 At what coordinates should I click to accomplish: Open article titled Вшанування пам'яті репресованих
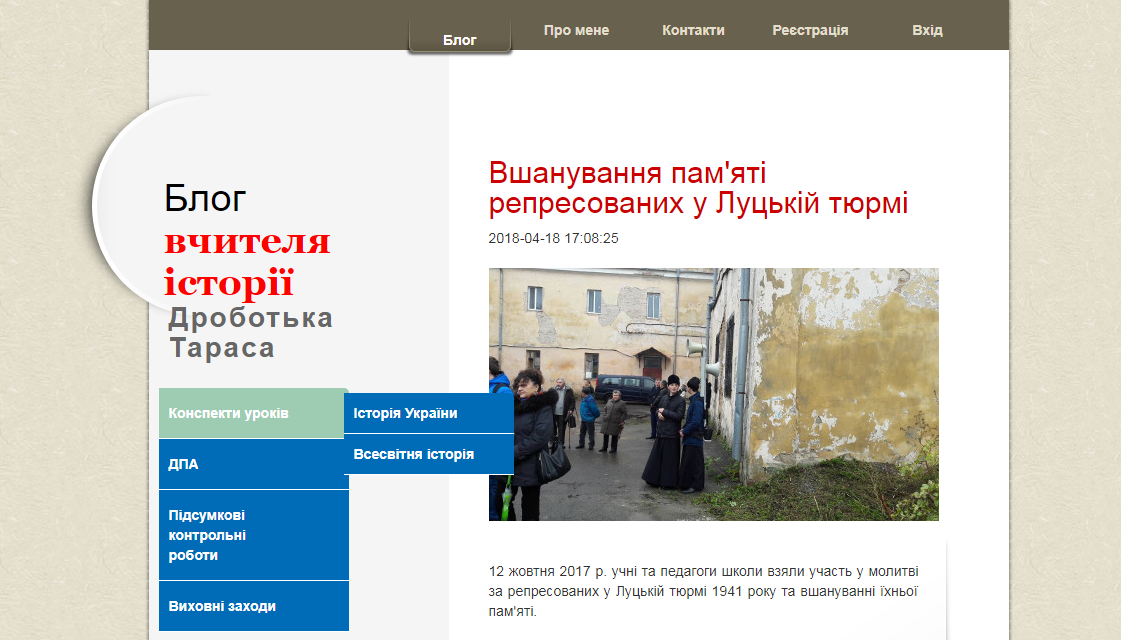pos(698,188)
